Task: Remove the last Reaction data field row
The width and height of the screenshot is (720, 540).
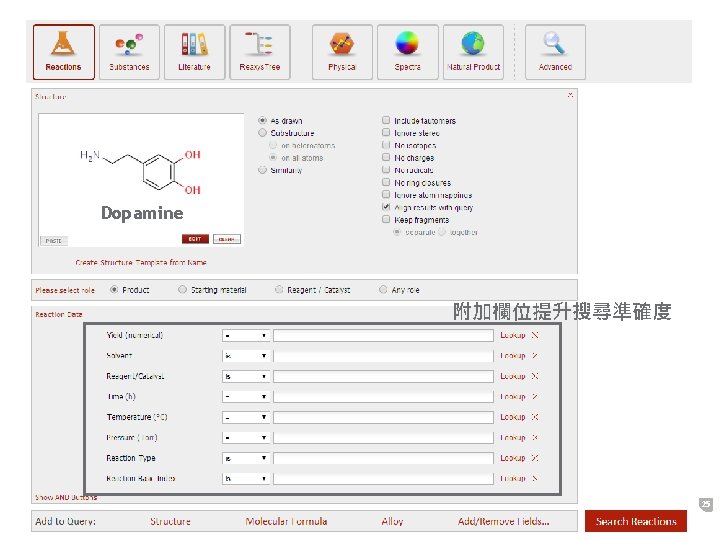Action: tap(534, 478)
